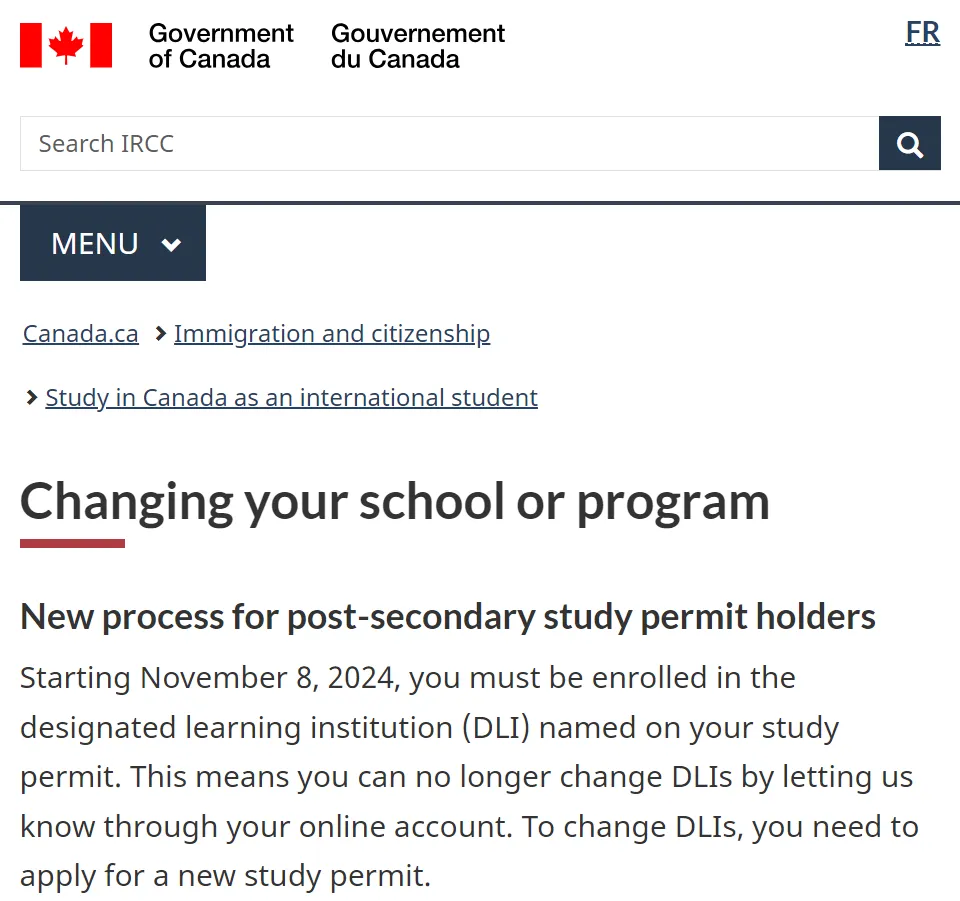The width and height of the screenshot is (960, 901).
Task: Click the 'designated learning institution (DLI)' text
Action: 275,728
